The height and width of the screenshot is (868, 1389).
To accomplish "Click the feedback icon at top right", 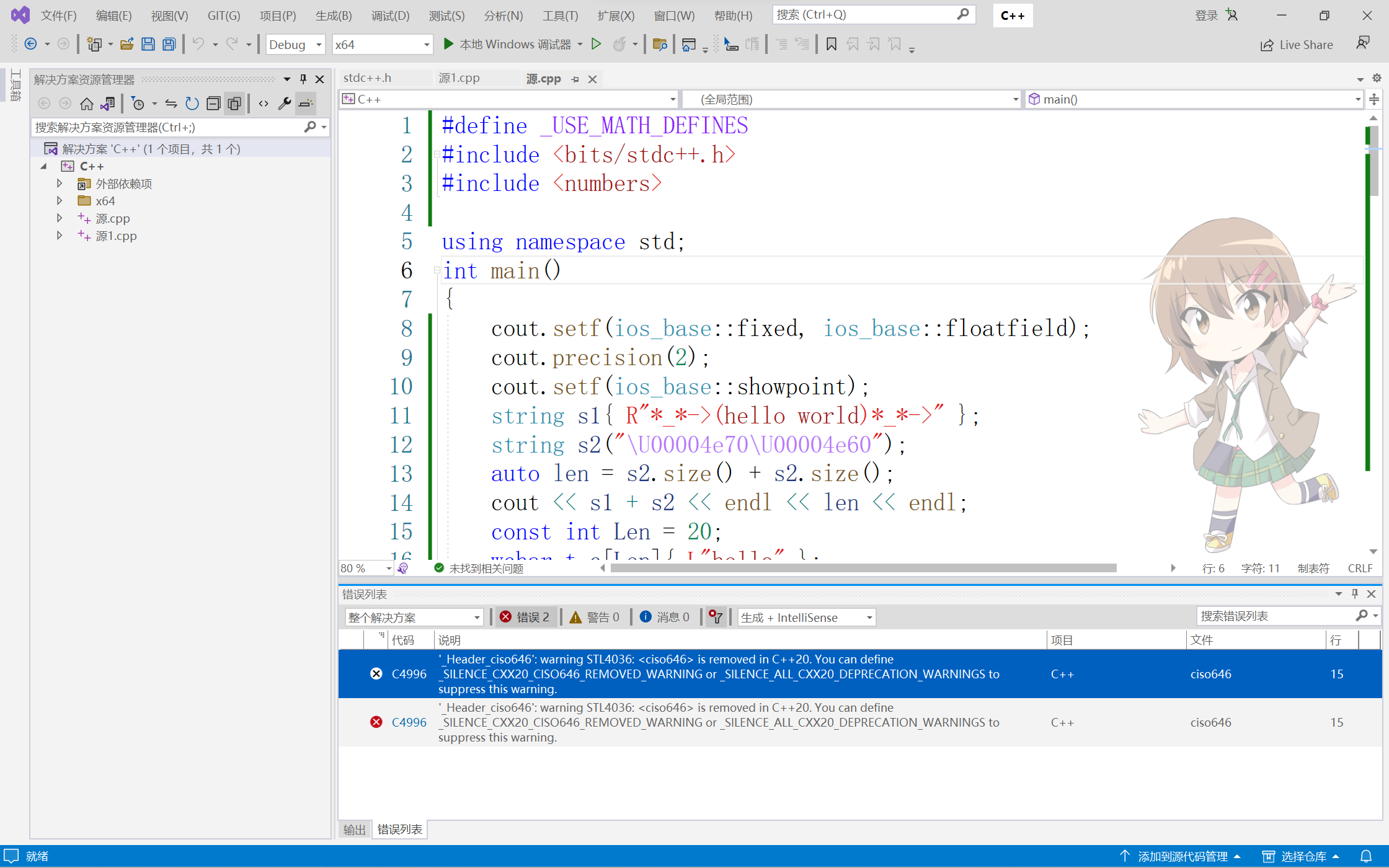I will point(1363,43).
